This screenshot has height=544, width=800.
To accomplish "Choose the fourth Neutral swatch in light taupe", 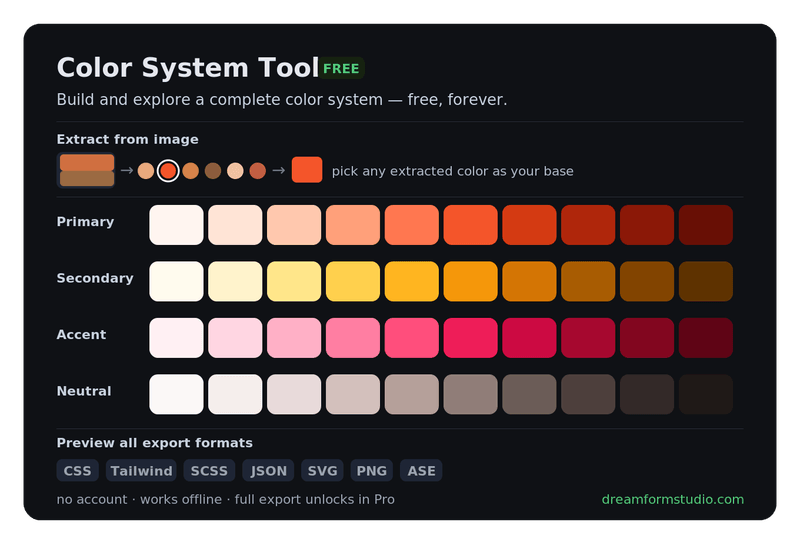I will (353, 394).
